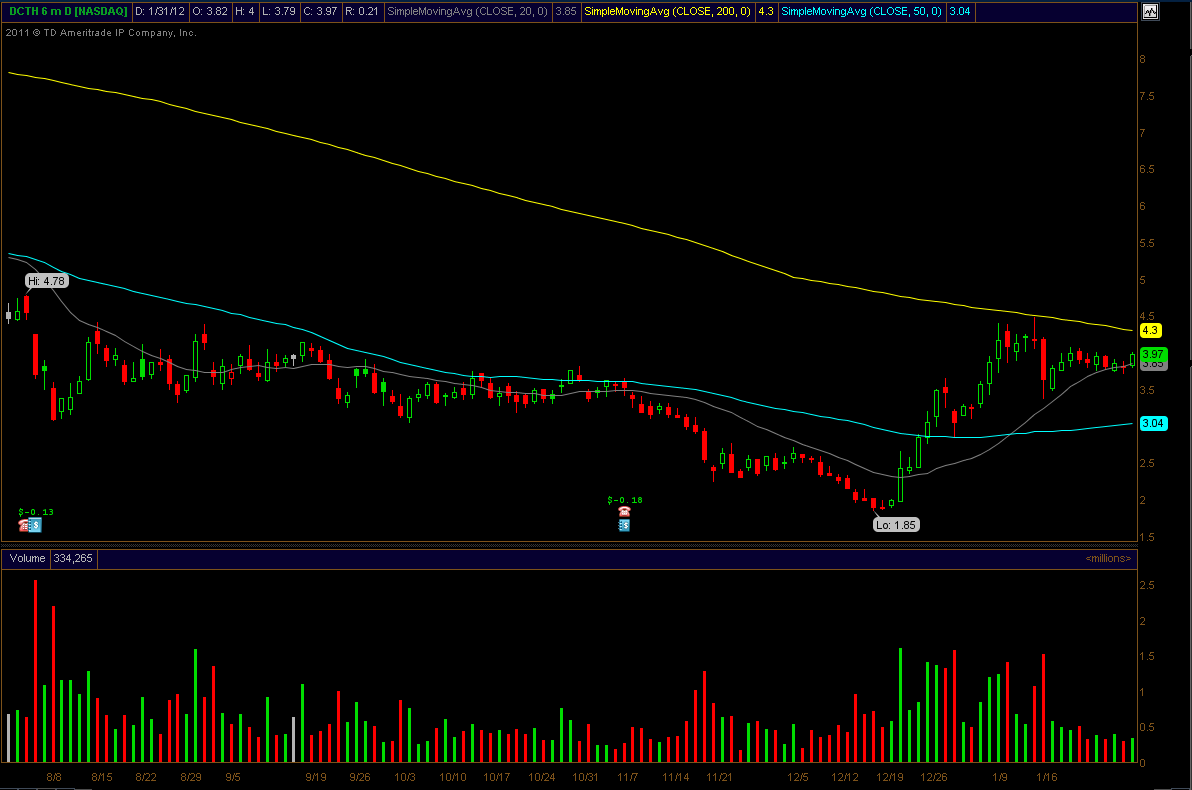Viewport: 1192px width, 790px height.
Task: Click the yellow 4.3 price axis tag
Action: click(1150, 330)
